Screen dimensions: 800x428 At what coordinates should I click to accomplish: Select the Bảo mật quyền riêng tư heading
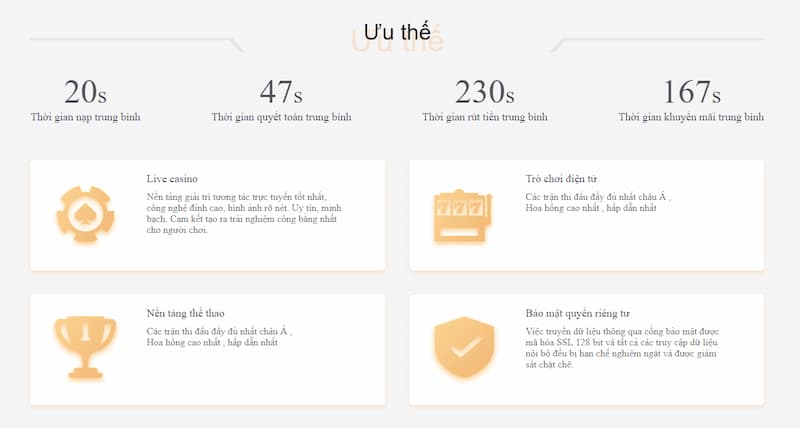577,313
